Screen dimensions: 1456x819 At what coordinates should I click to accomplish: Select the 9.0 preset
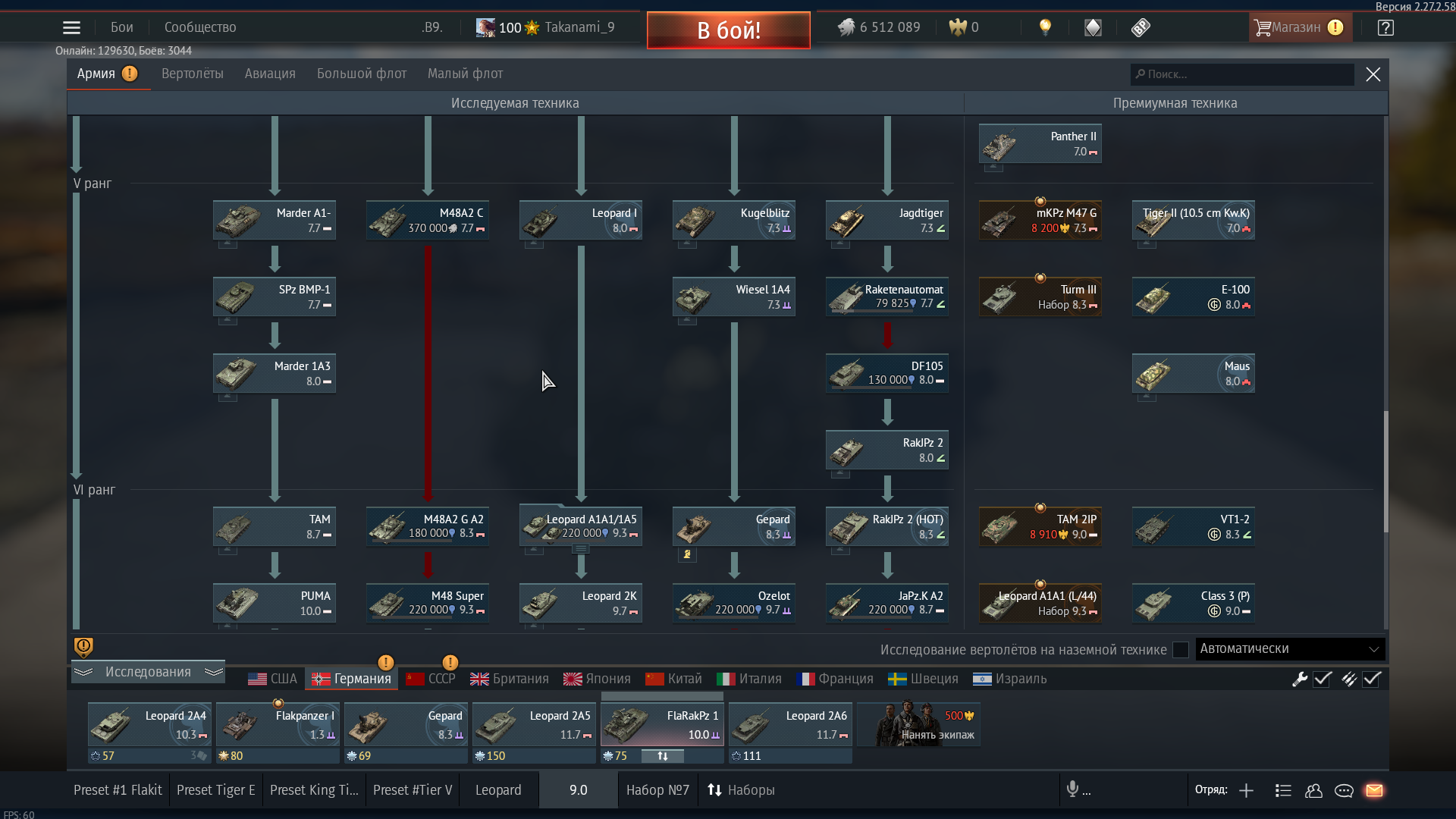(x=578, y=790)
